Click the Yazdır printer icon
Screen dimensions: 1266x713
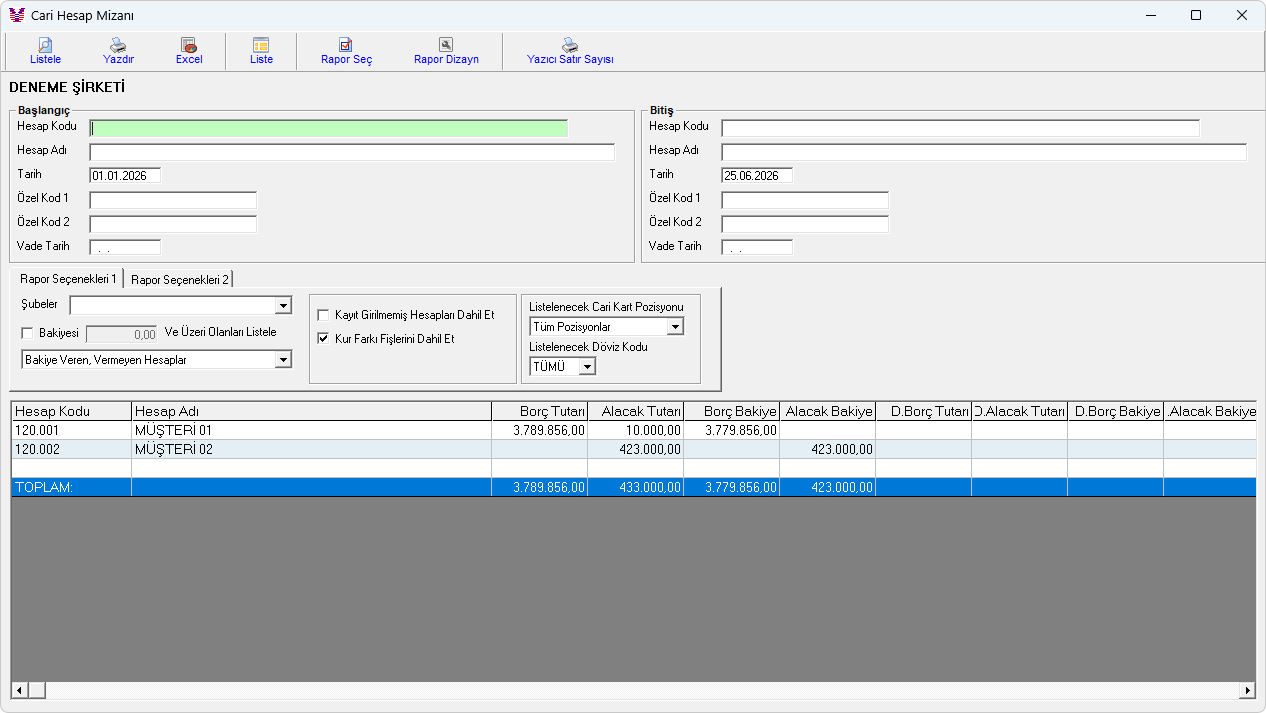[118, 45]
